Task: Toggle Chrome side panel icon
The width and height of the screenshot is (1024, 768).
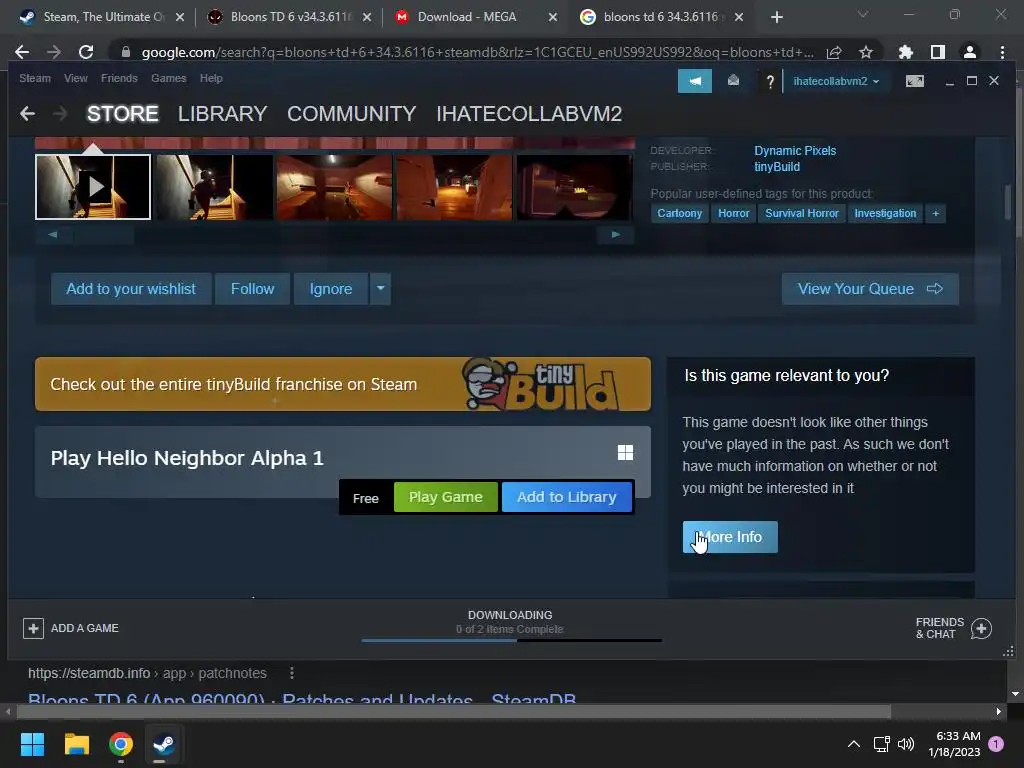Action: point(938,52)
